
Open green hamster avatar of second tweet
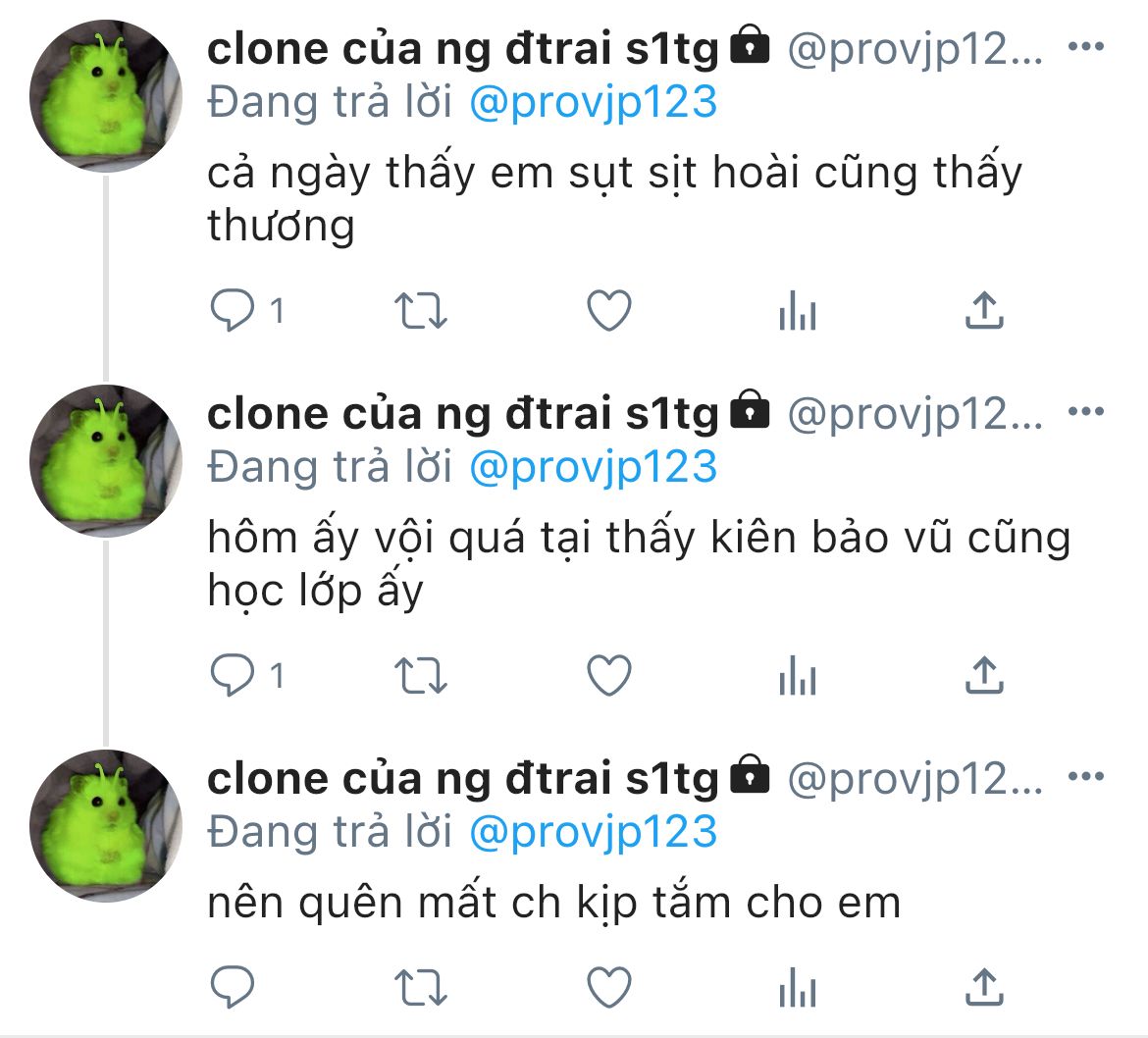[106, 461]
